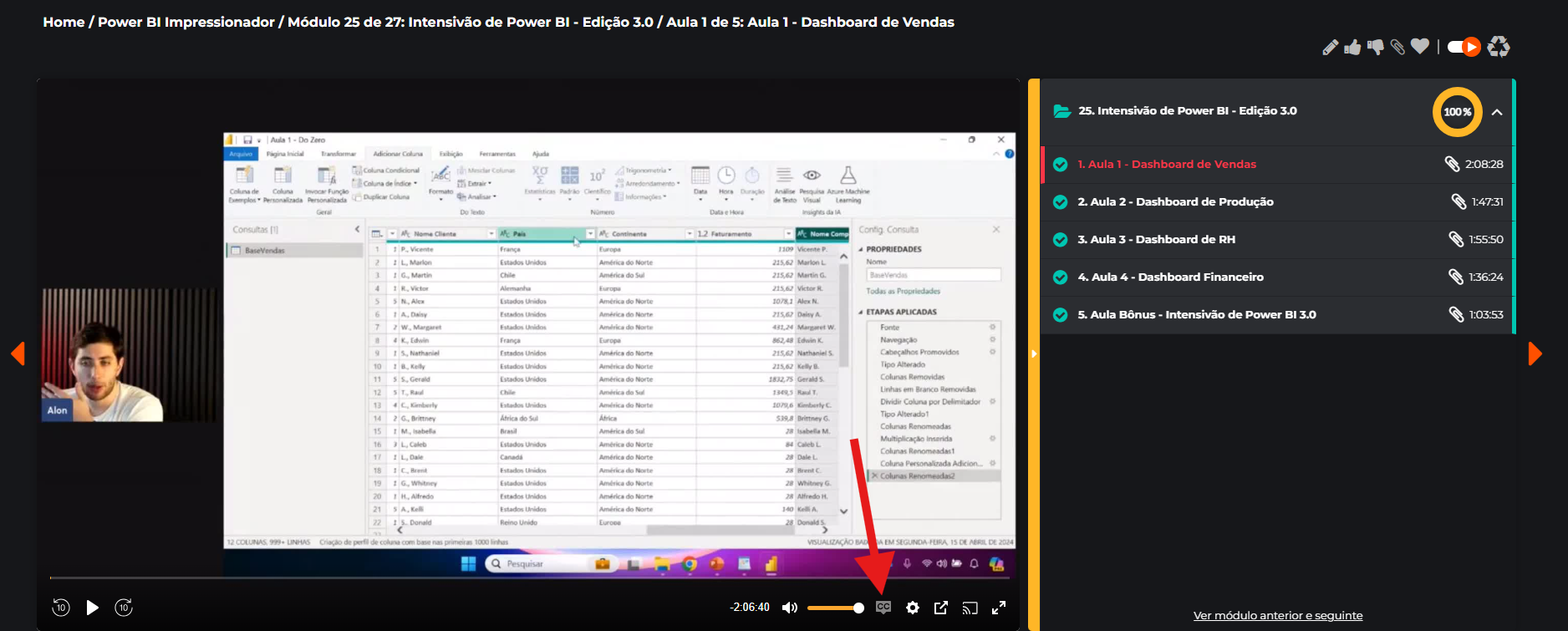Toggle completion check for Aula 3
The width and height of the screenshot is (1568, 631).
(x=1060, y=240)
